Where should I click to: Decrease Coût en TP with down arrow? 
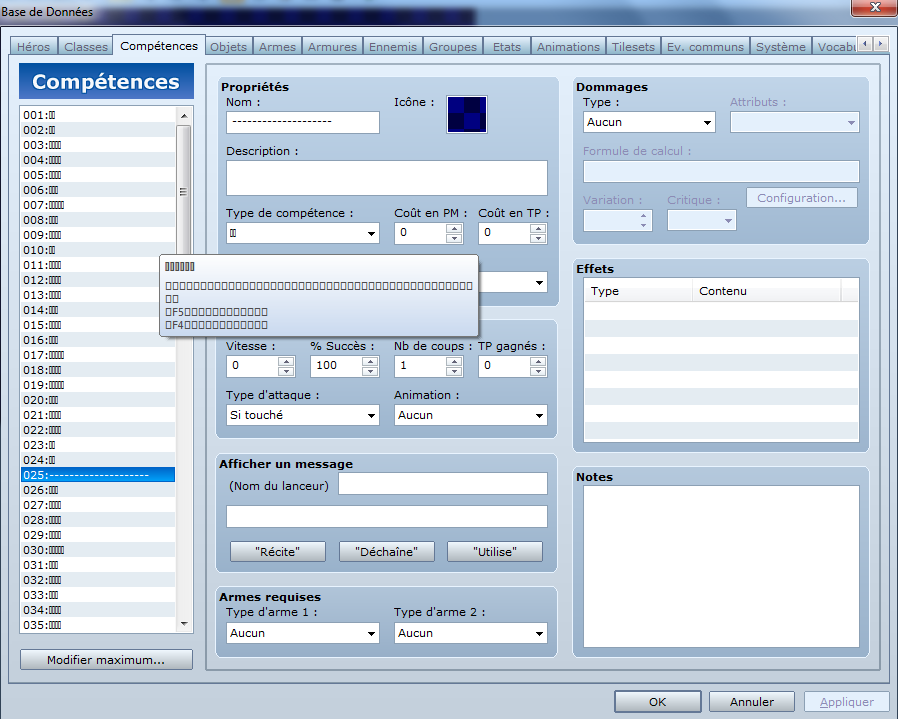point(538,239)
